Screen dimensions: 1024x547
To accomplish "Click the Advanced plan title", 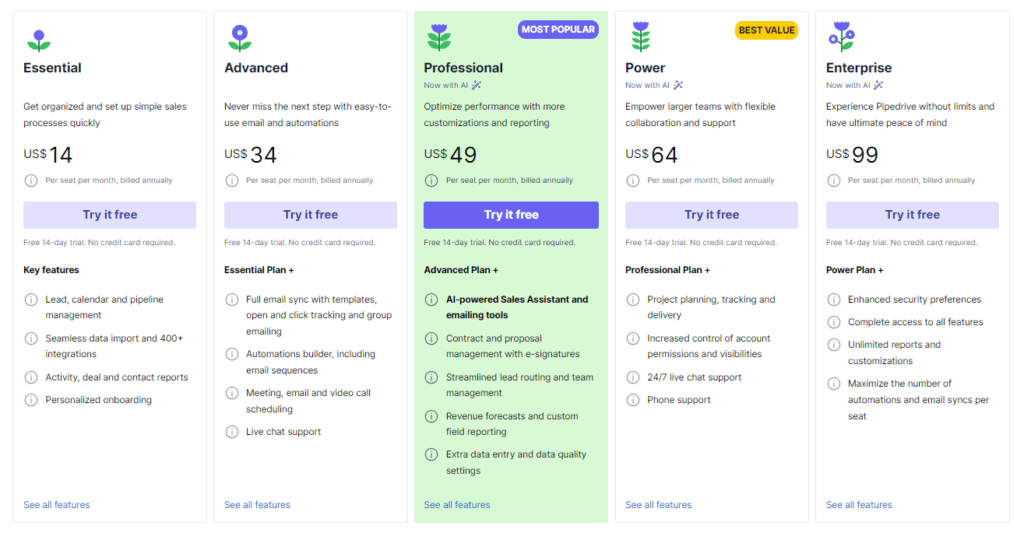I will click(x=256, y=68).
